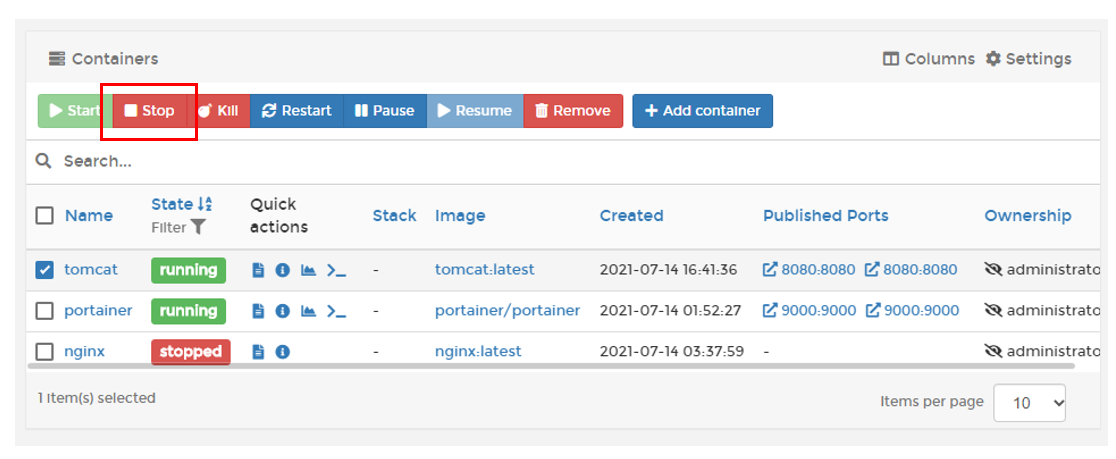Viewport: 1116px width, 459px height.
Task: View portainer container stats icon
Action: 308,311
